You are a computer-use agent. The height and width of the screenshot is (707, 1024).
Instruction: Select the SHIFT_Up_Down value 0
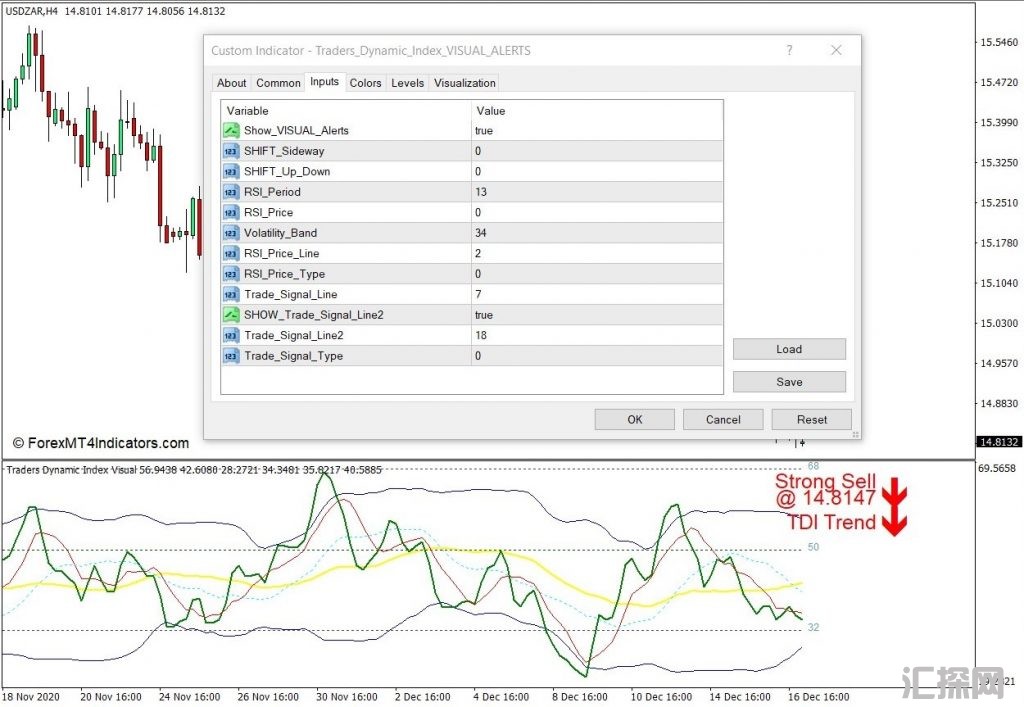click(478, 172)
